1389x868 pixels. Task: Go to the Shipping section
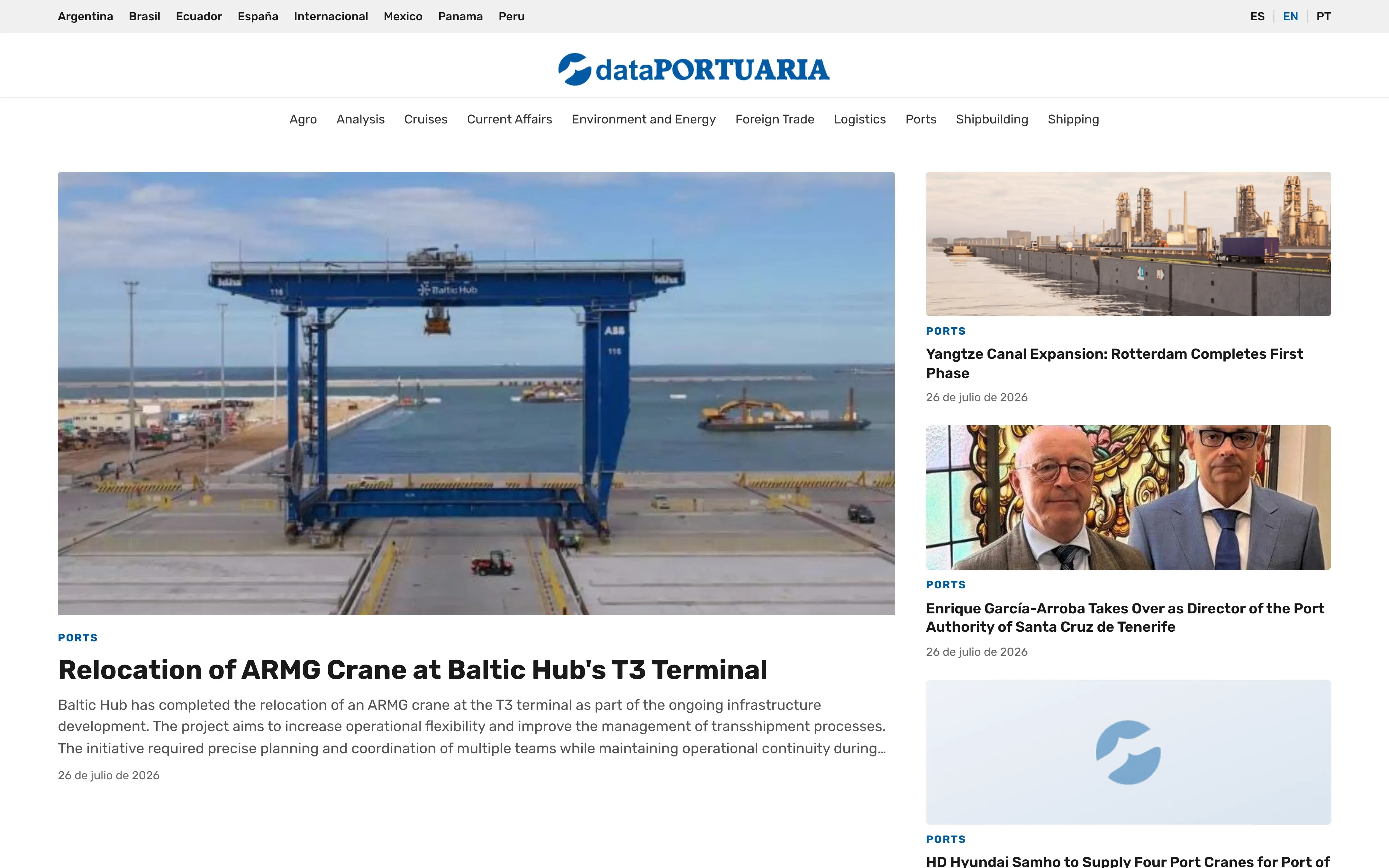click(x=1073, y=119)
